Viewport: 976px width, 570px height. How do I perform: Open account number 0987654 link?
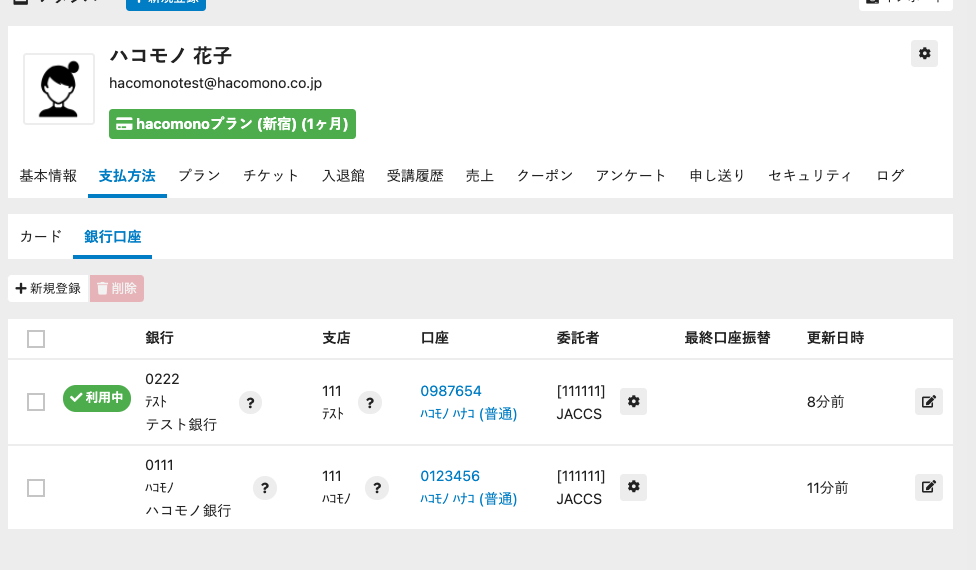click(x=451, y=391)
